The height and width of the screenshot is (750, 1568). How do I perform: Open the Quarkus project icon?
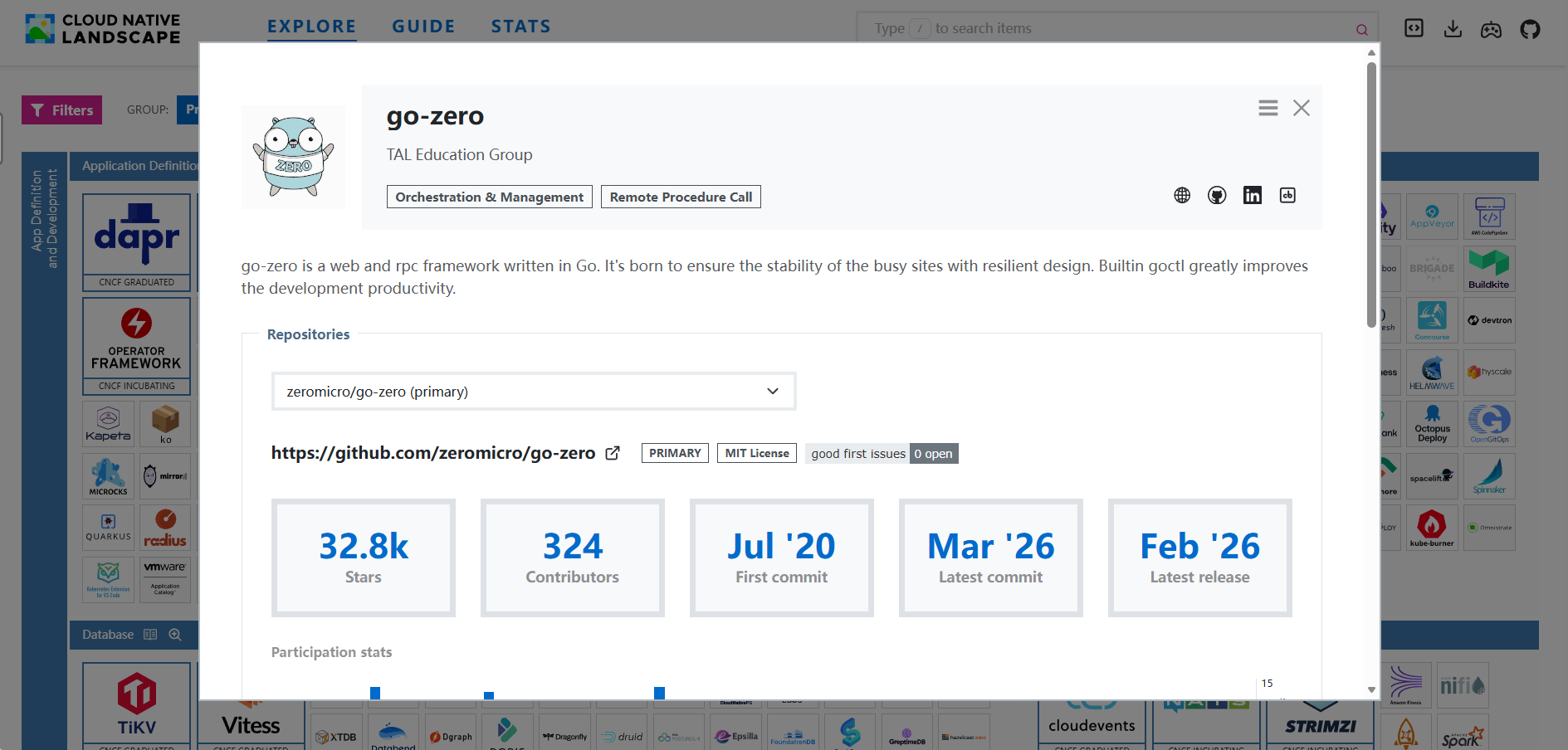tap(109, 528)
